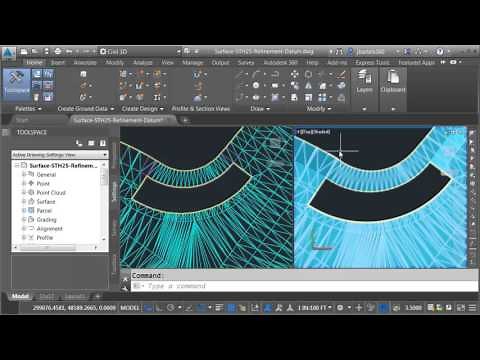
Task: Select the Circle tool in Draw panel
Action: [x=256, y=86]
